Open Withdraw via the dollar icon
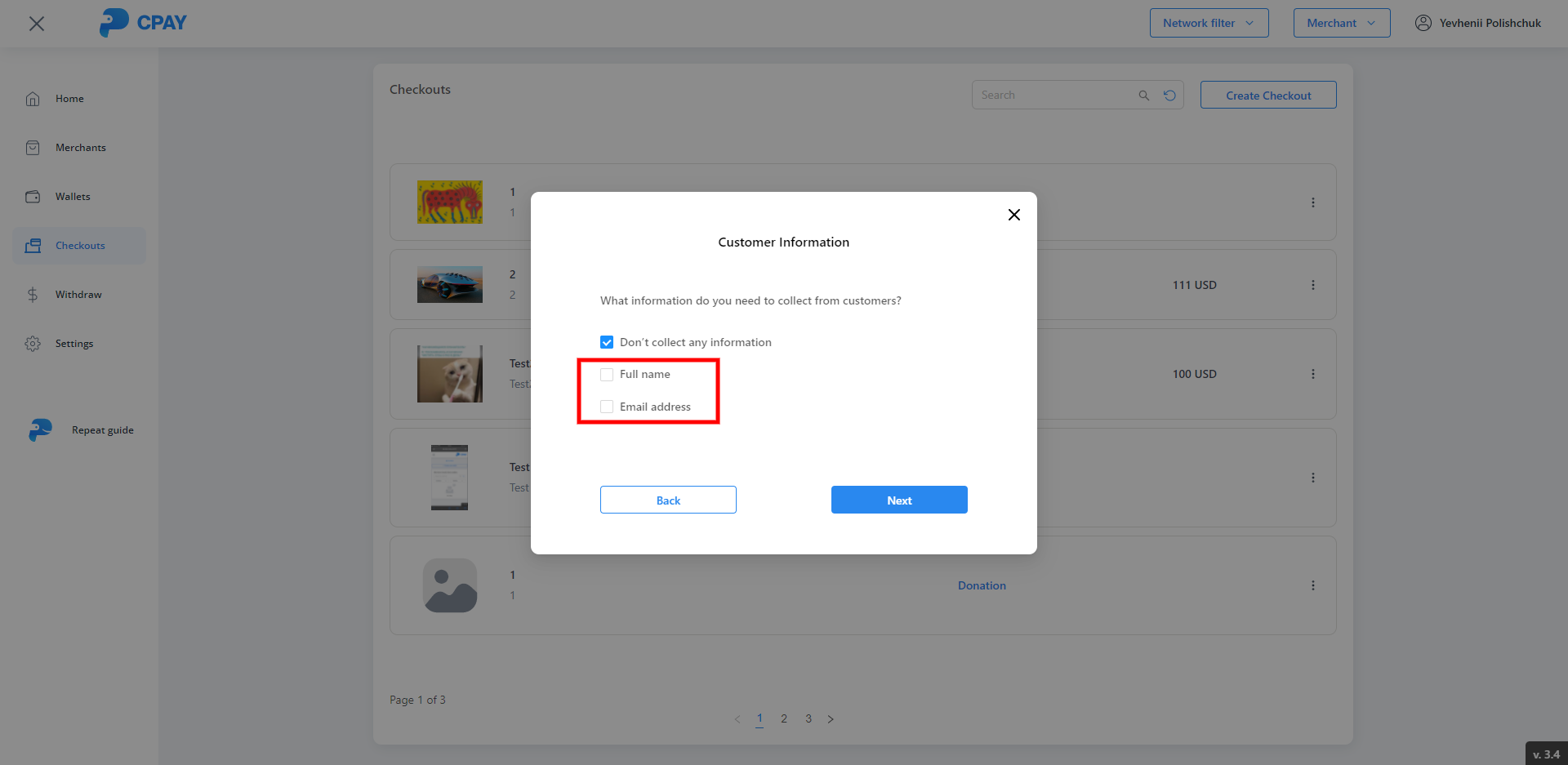Image resolution: width=1568 pixels, height=765 pixels. (x=33, y=295)
